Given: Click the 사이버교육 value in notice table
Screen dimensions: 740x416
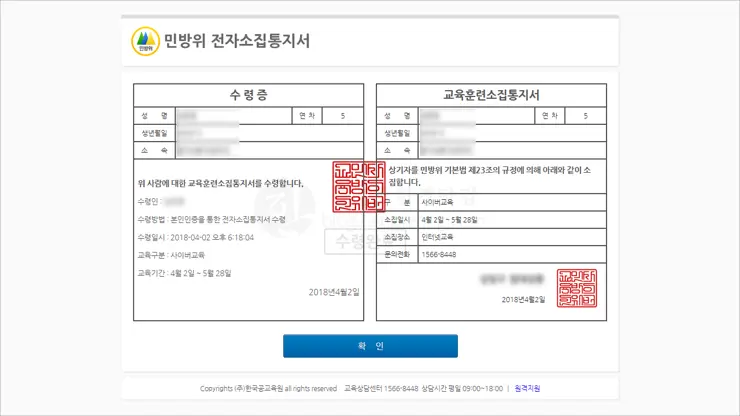Looking at the screenshot, I should click(x=437, y=202).
